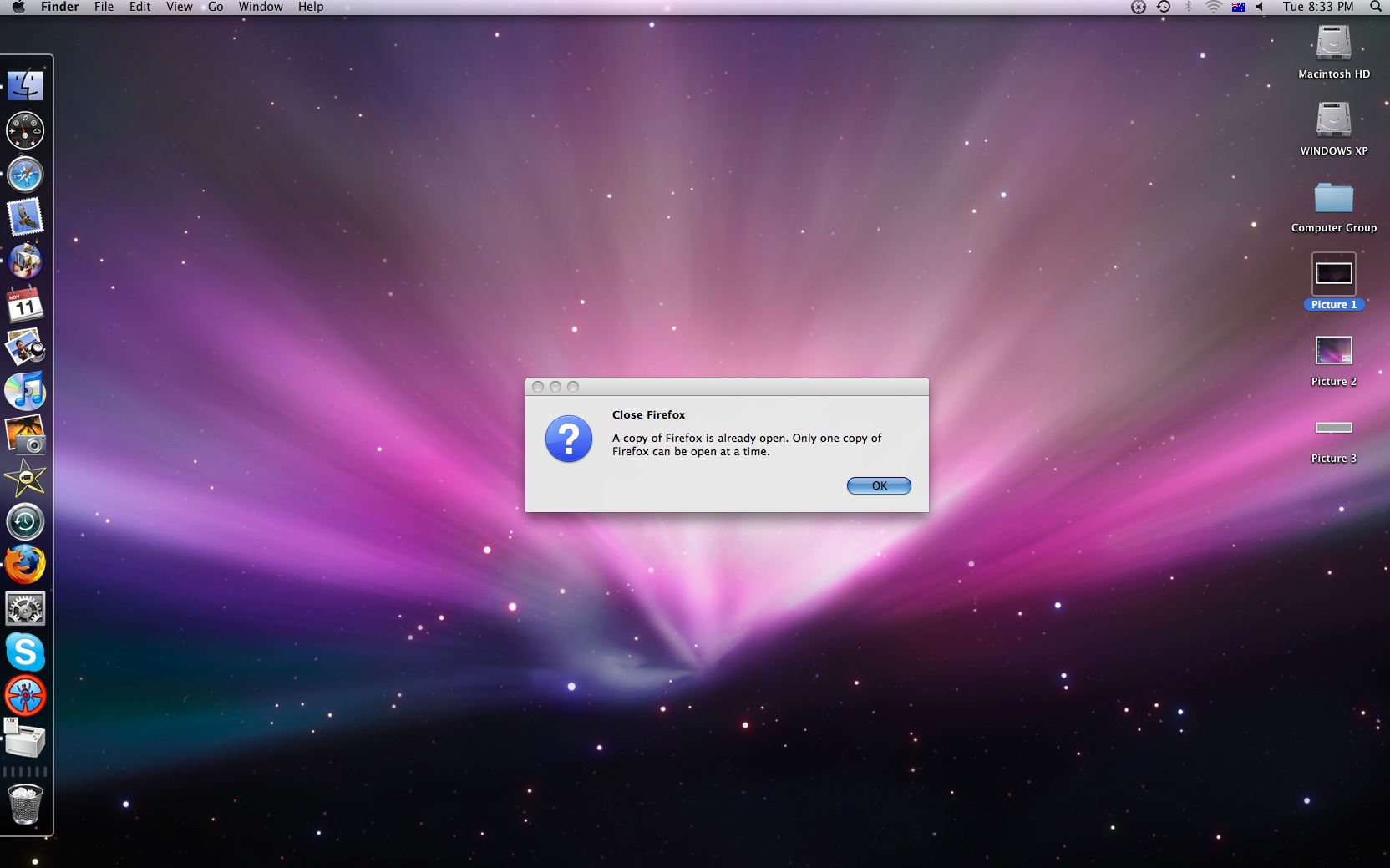1390x868 pixels.
Task: Open the Apple menu
Action: click(x=19, y=7)
